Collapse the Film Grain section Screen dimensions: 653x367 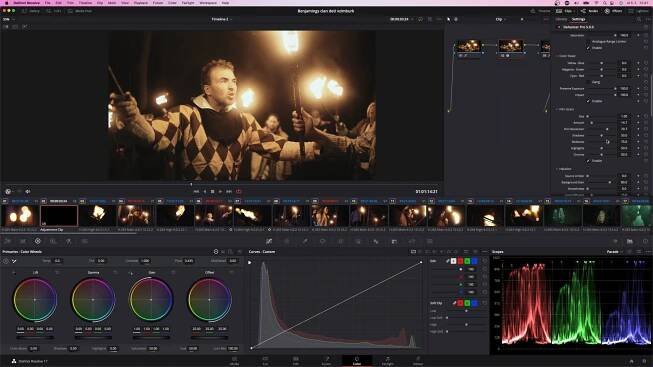557,109
